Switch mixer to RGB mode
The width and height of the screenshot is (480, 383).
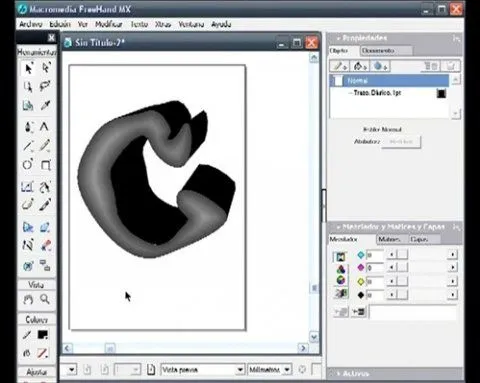[340, 269]
